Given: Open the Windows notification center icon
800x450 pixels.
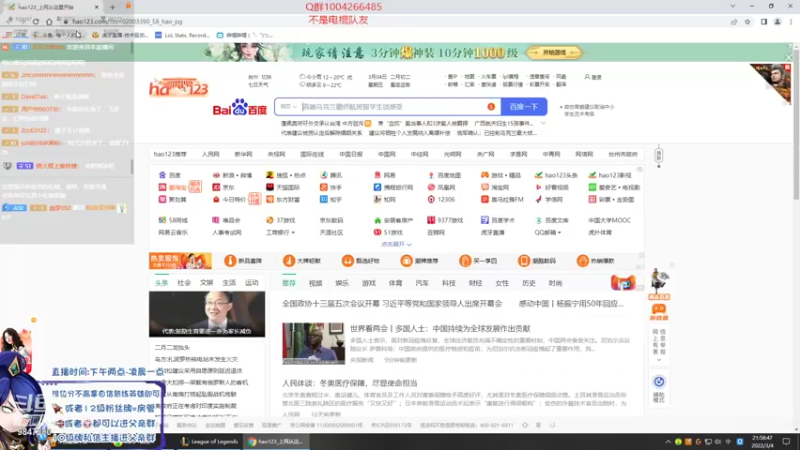Looking at the screenshot, I should (786, 442).
